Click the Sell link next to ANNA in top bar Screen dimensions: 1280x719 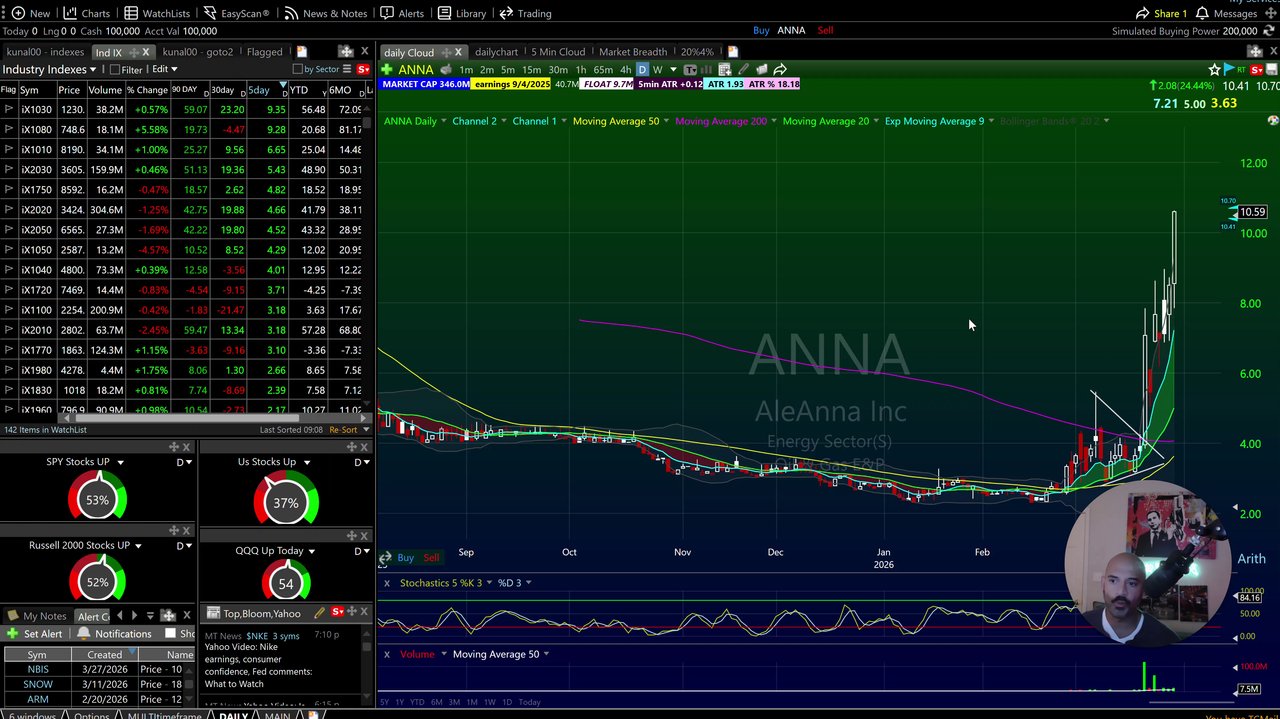825,30
